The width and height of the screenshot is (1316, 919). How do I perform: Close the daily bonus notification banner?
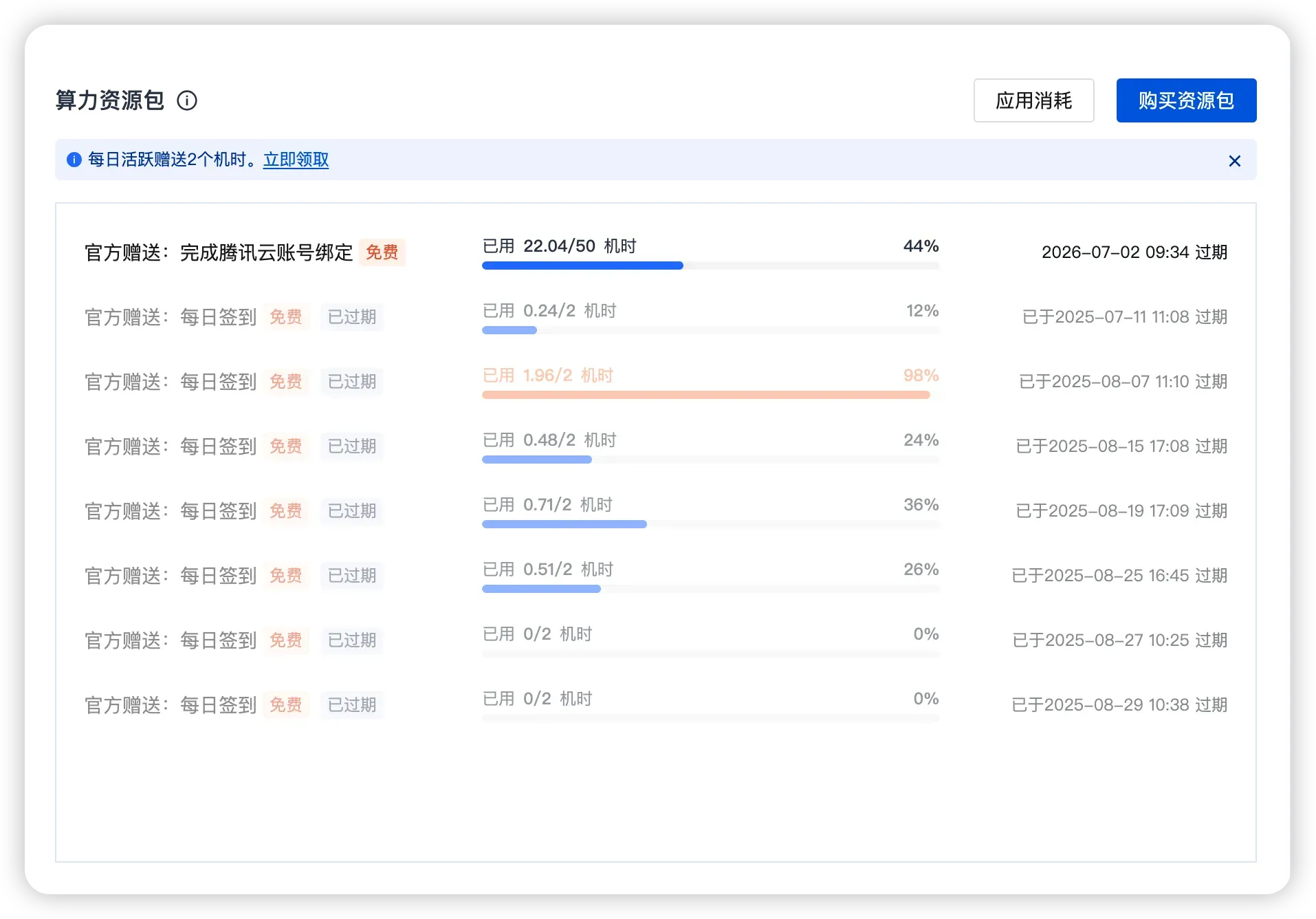point(1234,161)
